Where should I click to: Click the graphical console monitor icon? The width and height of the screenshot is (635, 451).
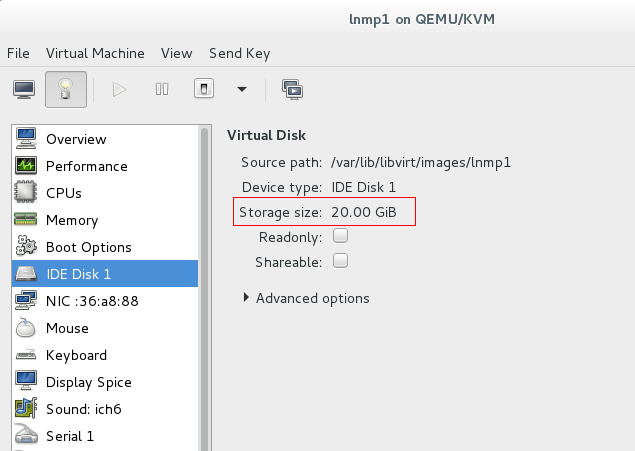click(25, 89)
